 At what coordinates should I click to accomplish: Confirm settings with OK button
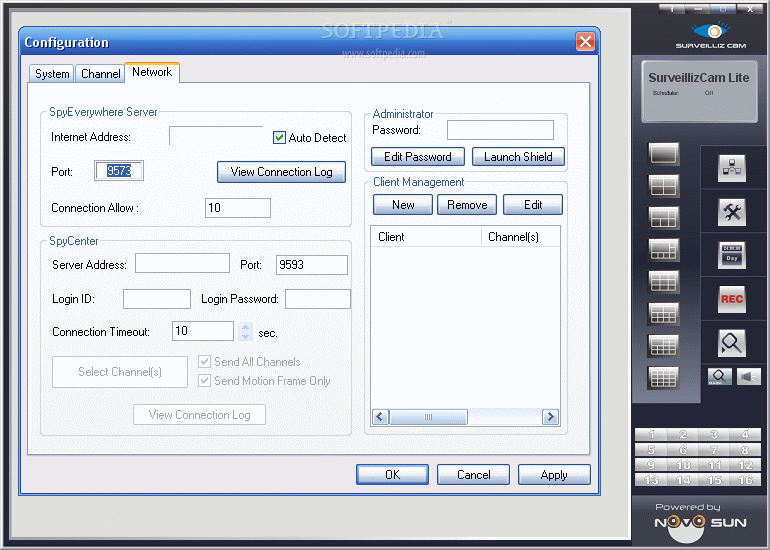pos(392,475)
